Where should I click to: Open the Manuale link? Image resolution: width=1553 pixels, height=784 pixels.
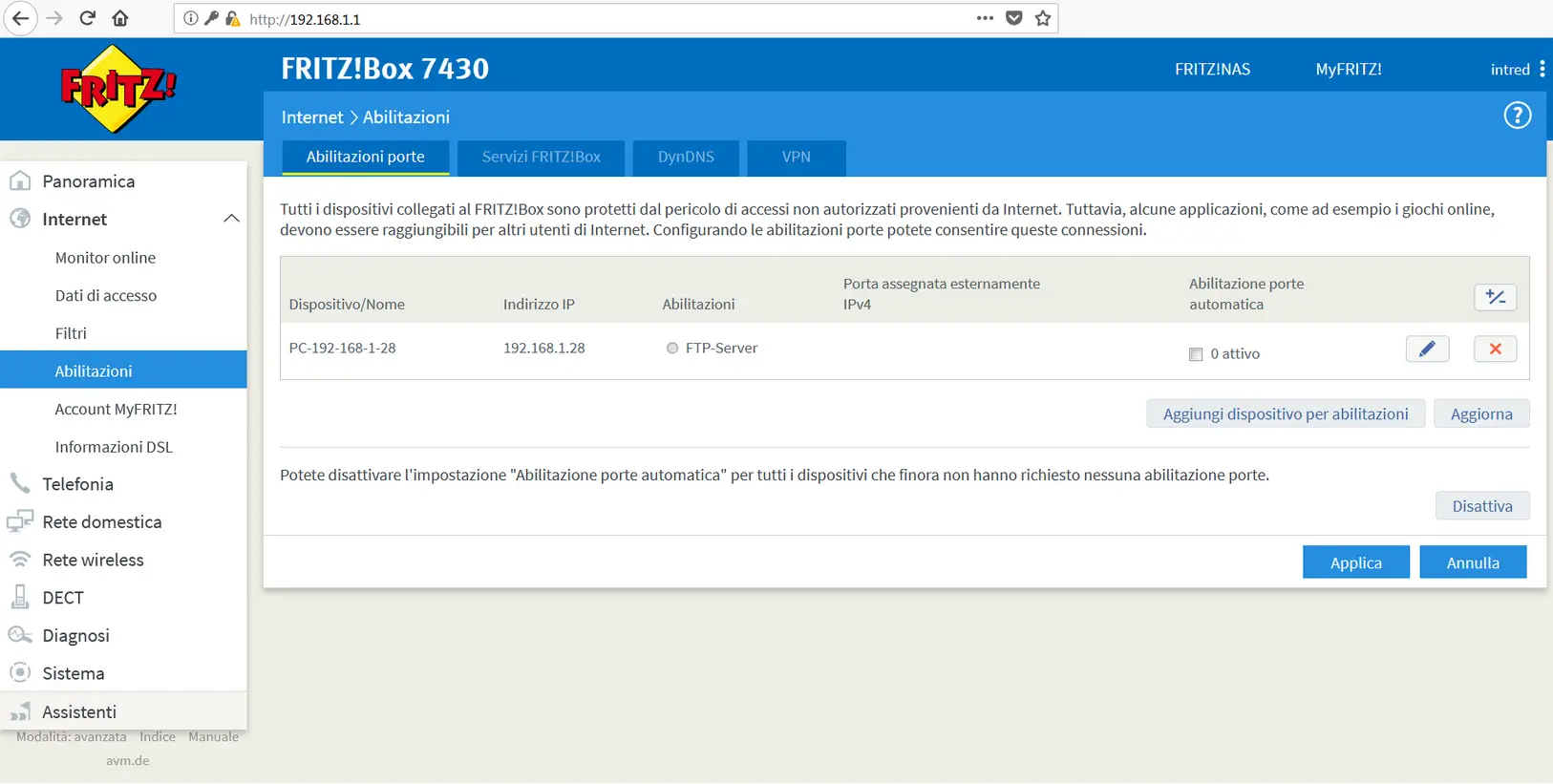(x=214, y=736)
